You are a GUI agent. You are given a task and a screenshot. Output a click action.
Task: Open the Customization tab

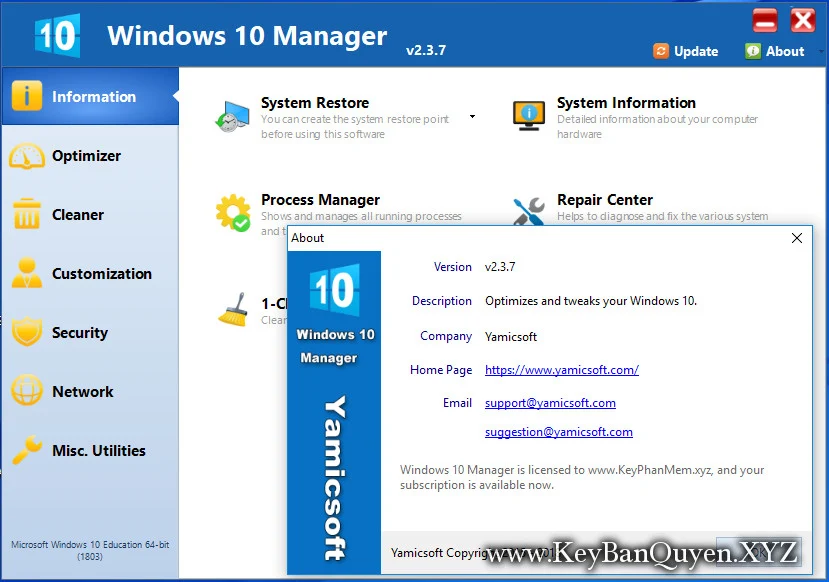pos(90,274)
